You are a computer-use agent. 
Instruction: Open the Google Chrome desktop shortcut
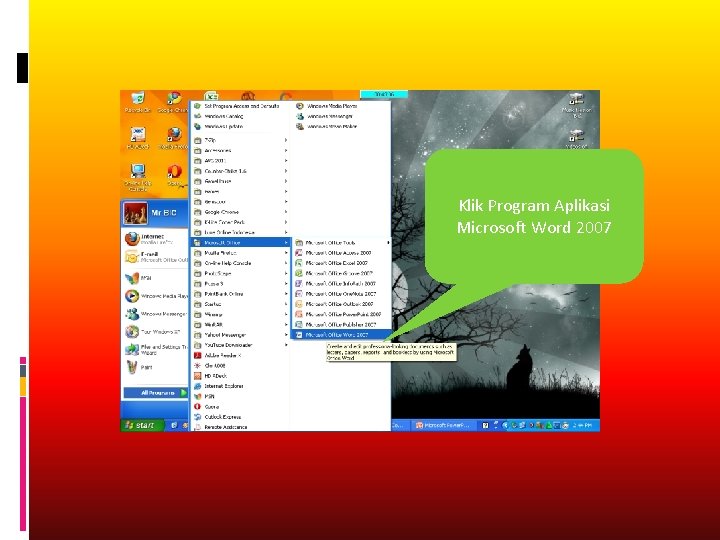coord(174,102)
